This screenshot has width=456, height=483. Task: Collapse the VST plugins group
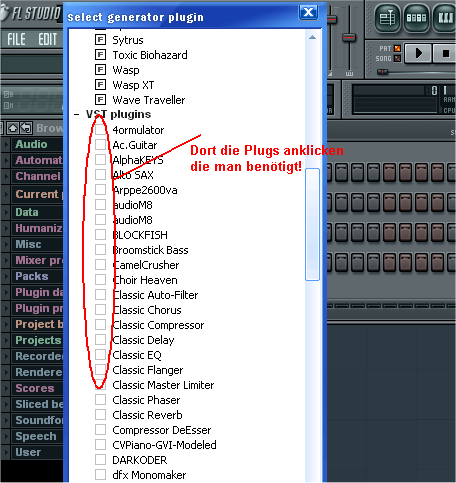point(77,114)
